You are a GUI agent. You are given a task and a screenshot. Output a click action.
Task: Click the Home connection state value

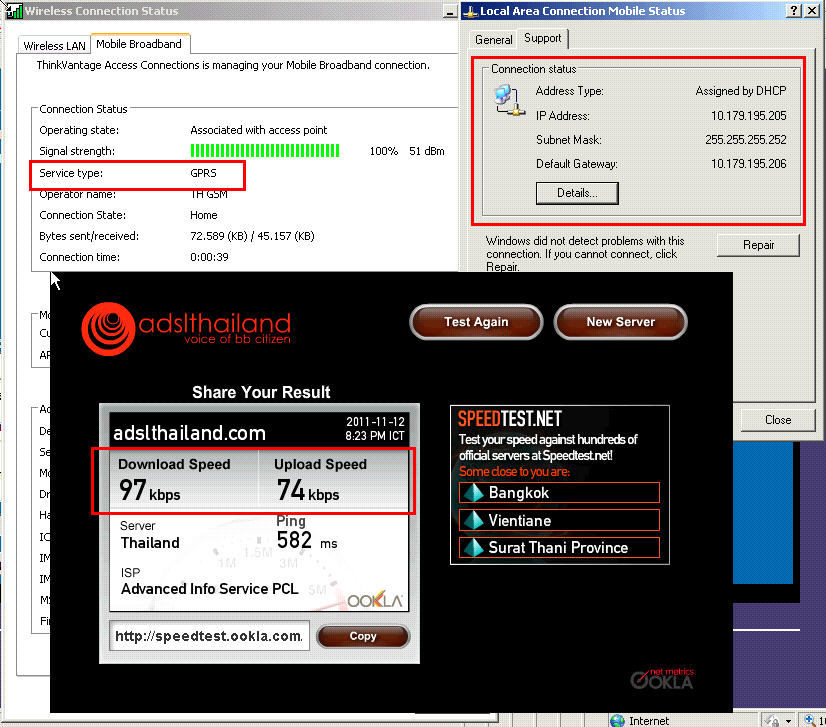(203, 215)
